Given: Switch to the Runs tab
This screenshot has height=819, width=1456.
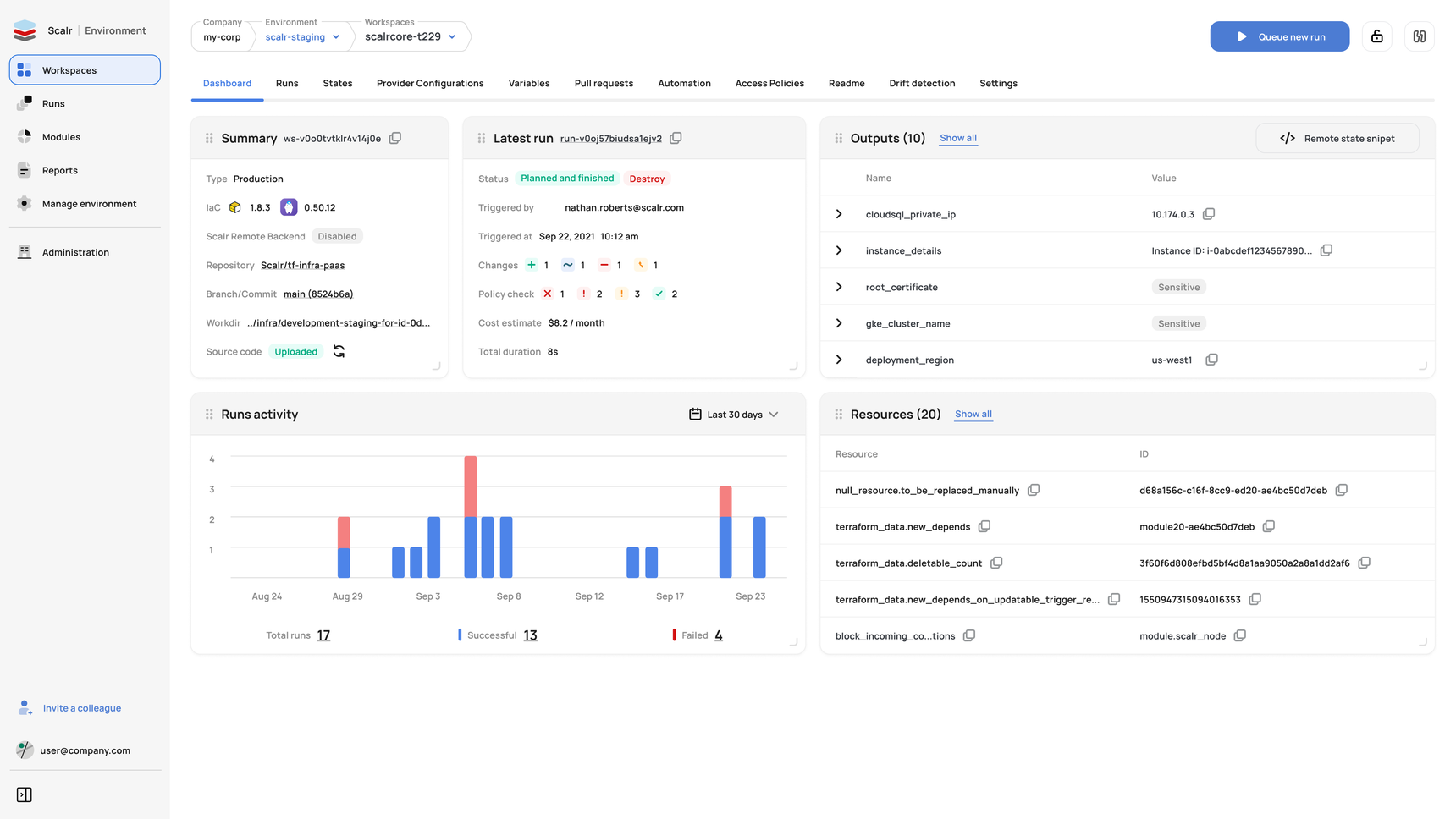Looking at the screenshot, I should tap(287, 83).
